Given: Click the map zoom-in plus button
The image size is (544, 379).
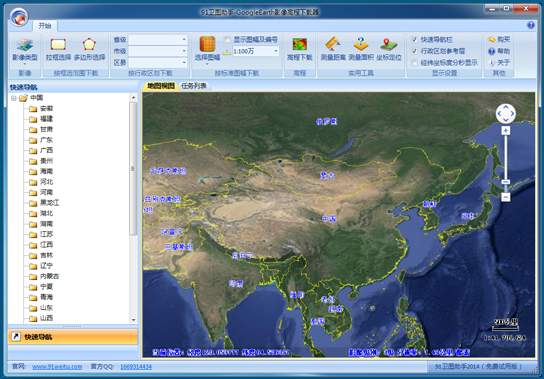Looking at the screenshot, I should tap(505, 130).
